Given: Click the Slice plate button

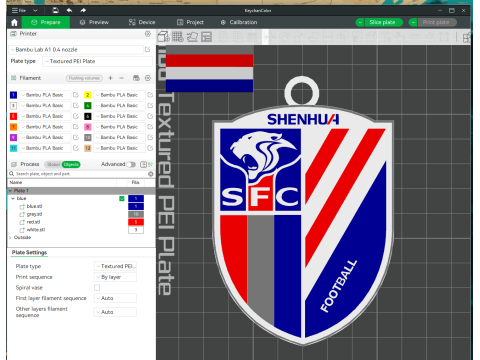Looking at the screenshot, I should tap(383, 22).
